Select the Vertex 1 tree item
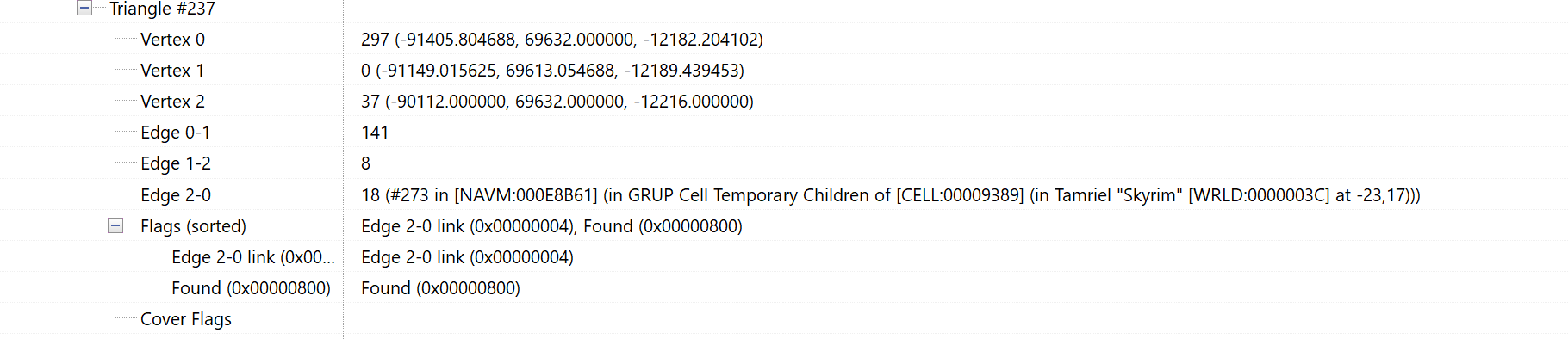This screenshot has width=1568, height=339. tap(172, 71)
